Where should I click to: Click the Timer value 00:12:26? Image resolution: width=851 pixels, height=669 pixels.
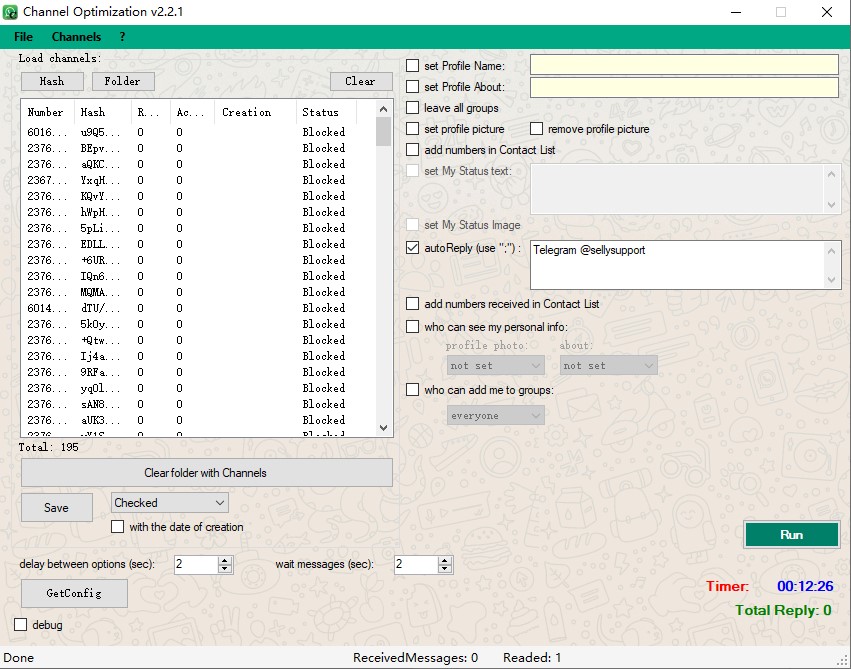805,586
